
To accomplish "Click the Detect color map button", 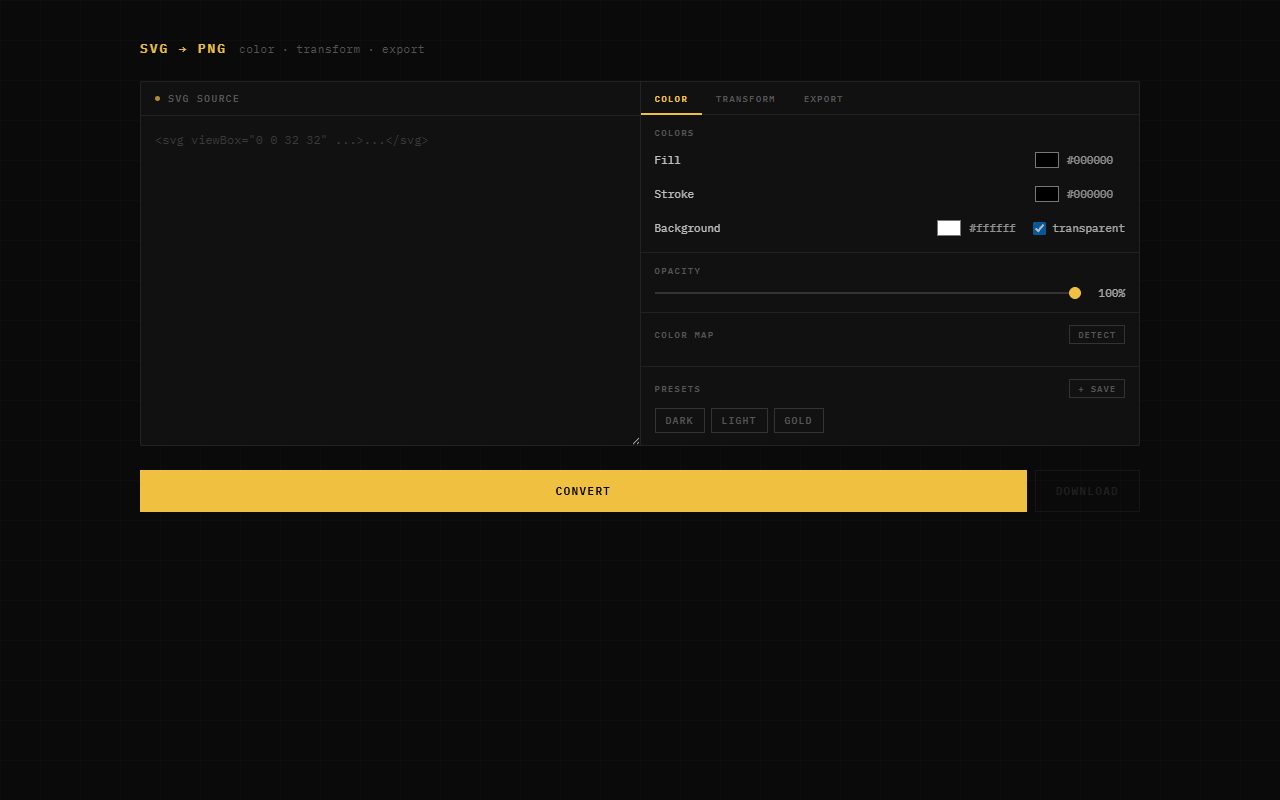I will pos(1096,335).
